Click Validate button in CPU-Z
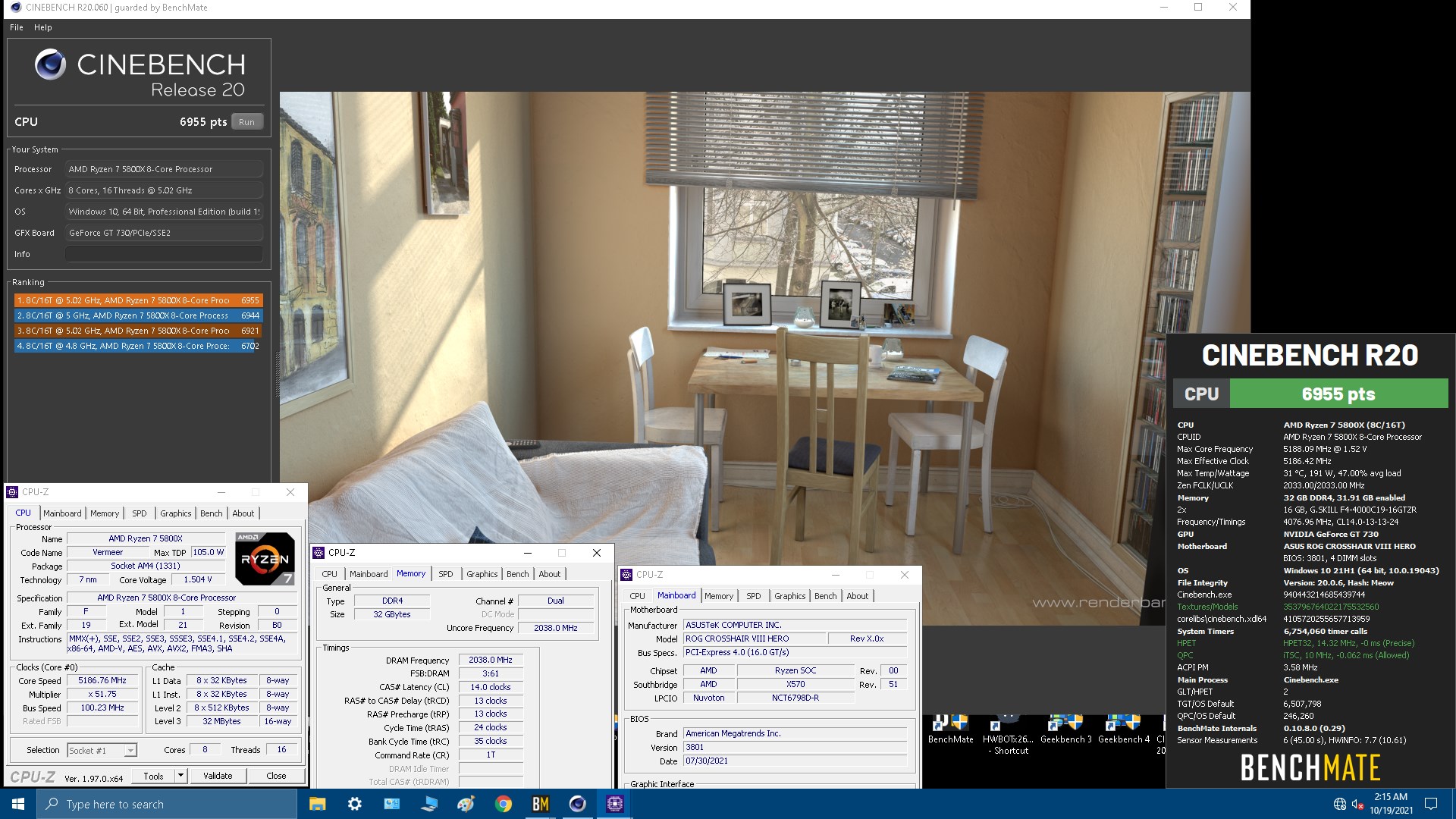 218,776
